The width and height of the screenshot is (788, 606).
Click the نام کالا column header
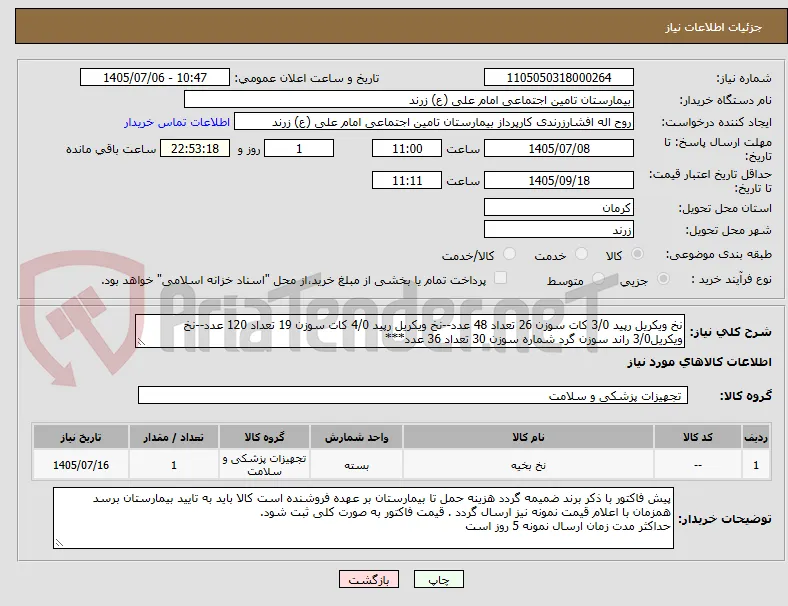point(528,437)
